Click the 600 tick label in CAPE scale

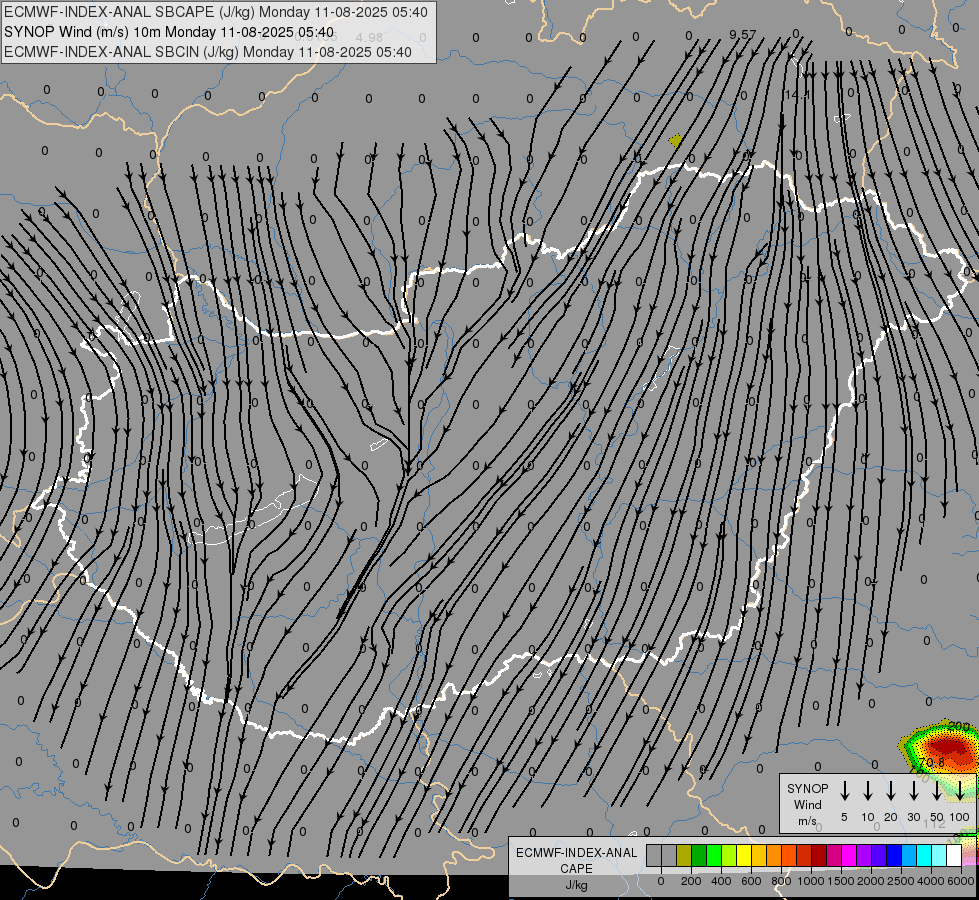click(751, 881)
